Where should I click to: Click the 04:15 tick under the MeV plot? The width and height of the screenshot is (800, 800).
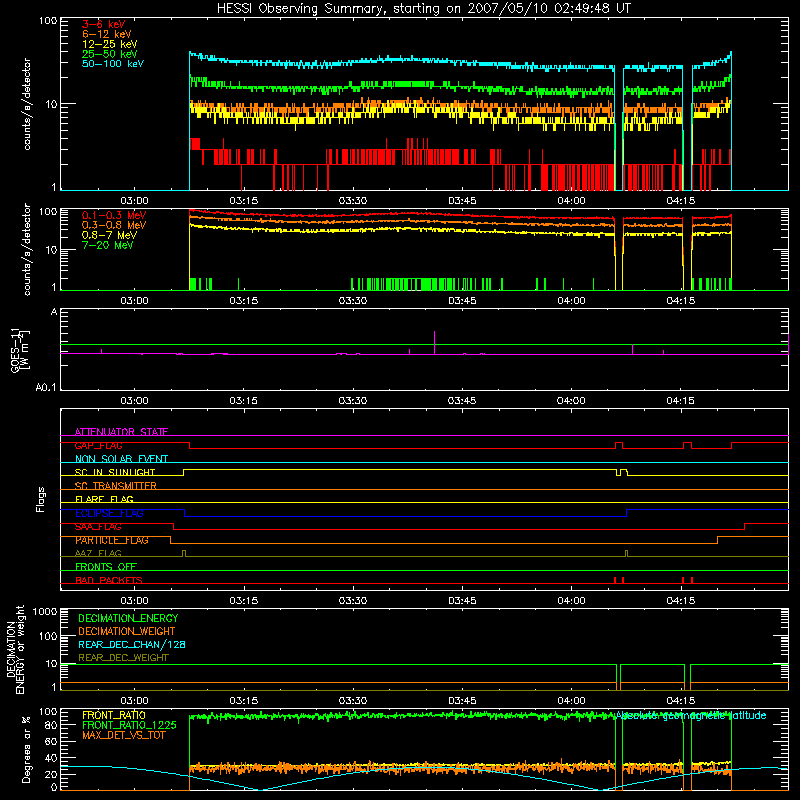tap(680, 301)
